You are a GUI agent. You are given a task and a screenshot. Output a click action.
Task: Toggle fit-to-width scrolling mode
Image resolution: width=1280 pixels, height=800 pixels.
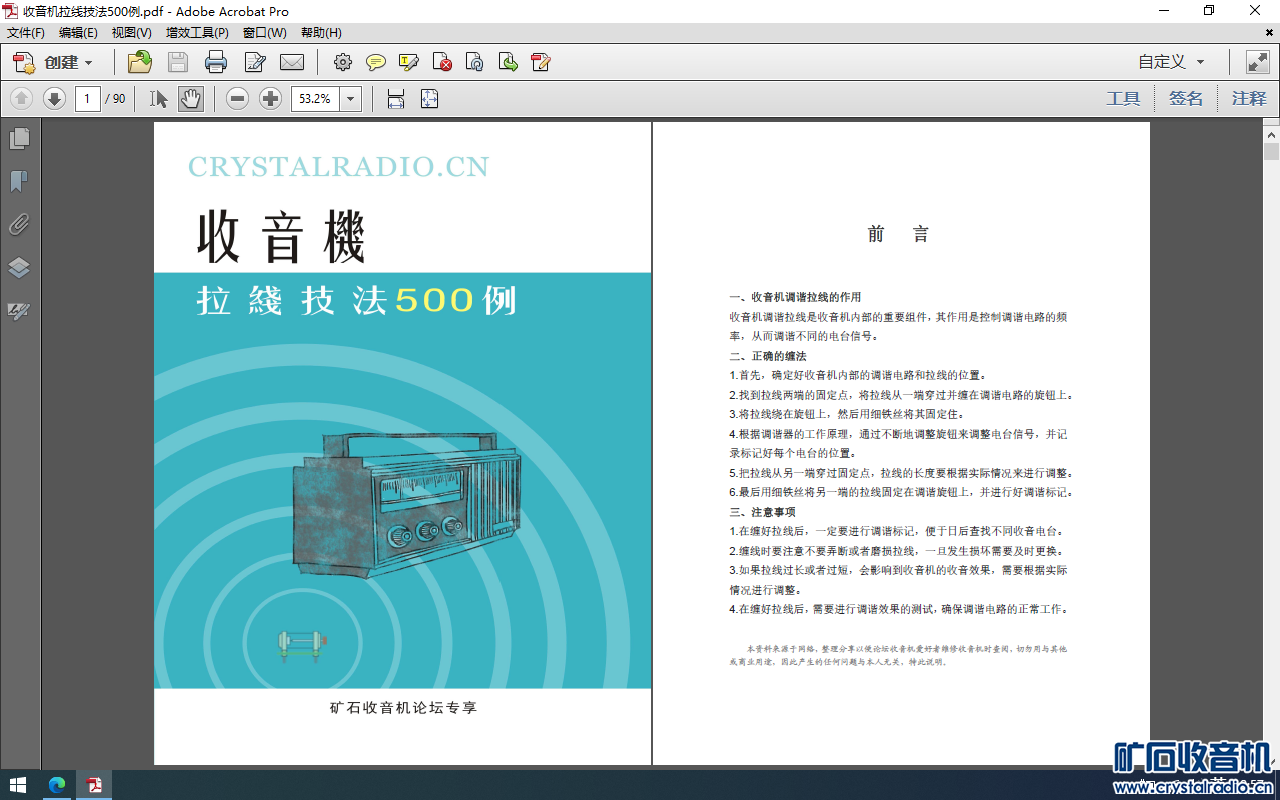(396, 99)
